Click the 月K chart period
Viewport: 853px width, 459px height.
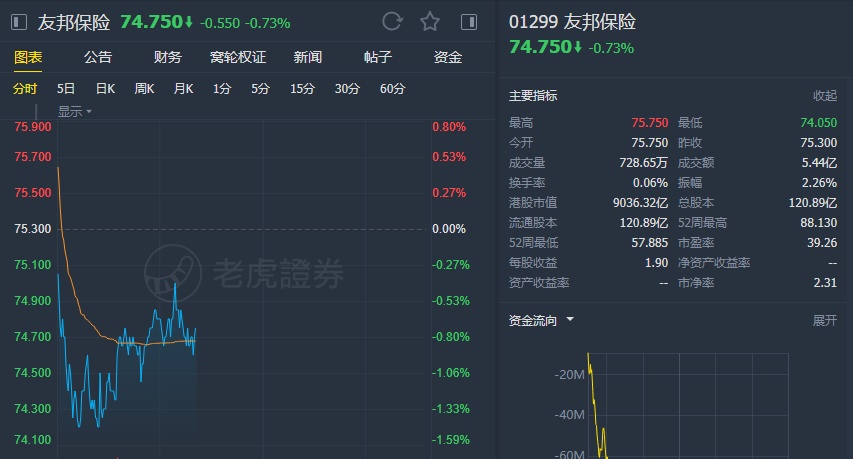(x=183, y=89)
